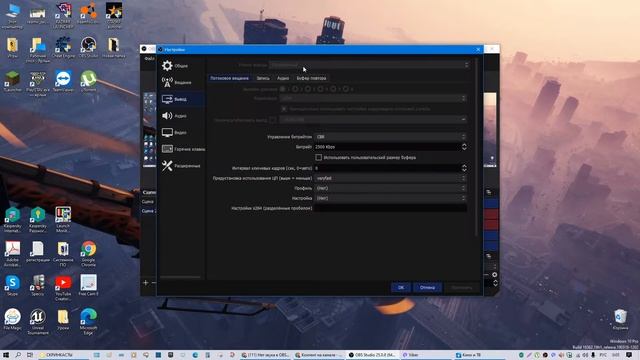The height and width of the screenshot is (360, 640).
Task: Select the Output settings monitor icon
Action: [167, 99]
